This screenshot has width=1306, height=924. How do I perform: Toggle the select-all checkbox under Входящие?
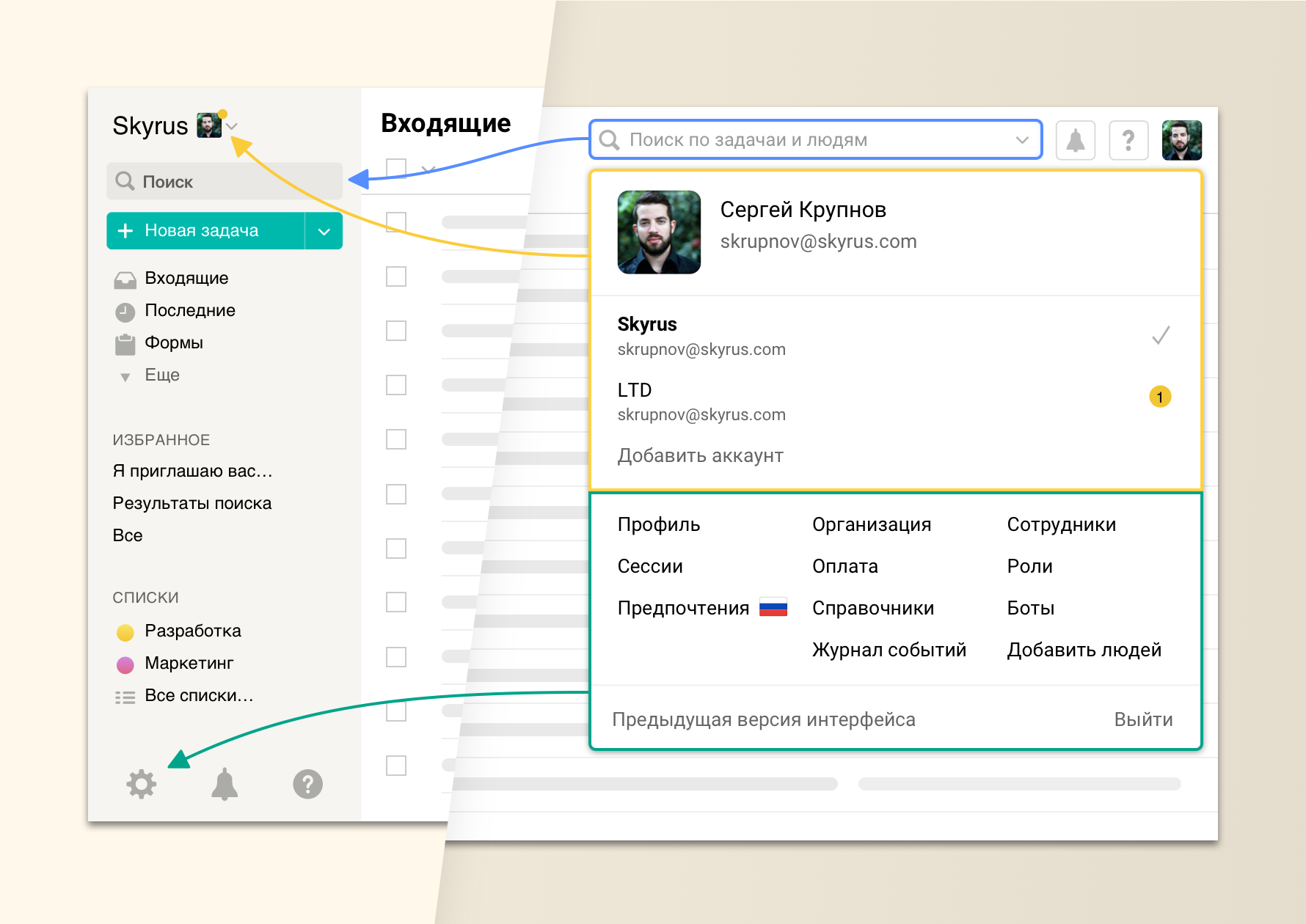tap(396, 168)
